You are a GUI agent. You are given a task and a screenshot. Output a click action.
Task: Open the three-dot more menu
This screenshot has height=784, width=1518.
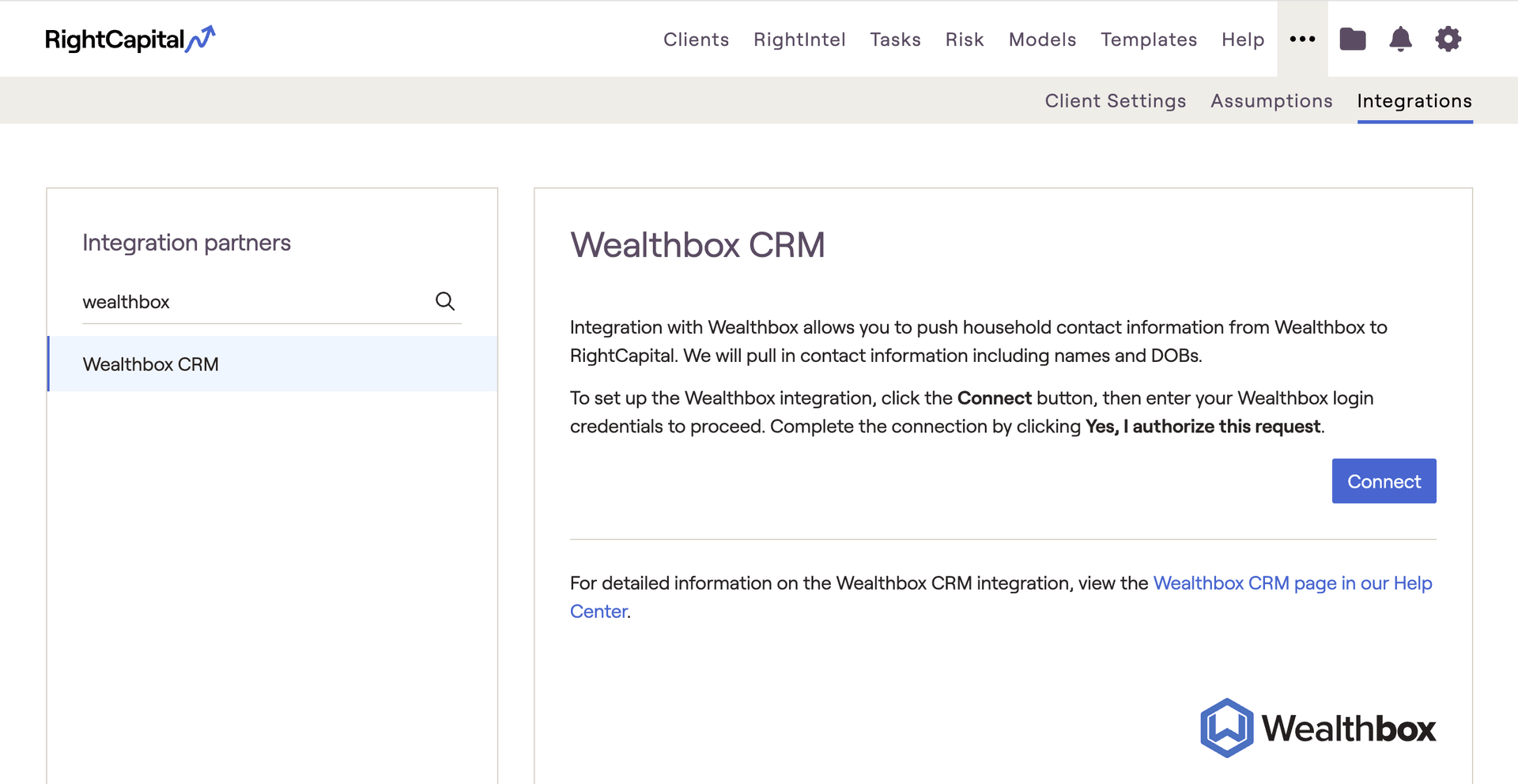pyautogui.click(x=1302, y=39)
